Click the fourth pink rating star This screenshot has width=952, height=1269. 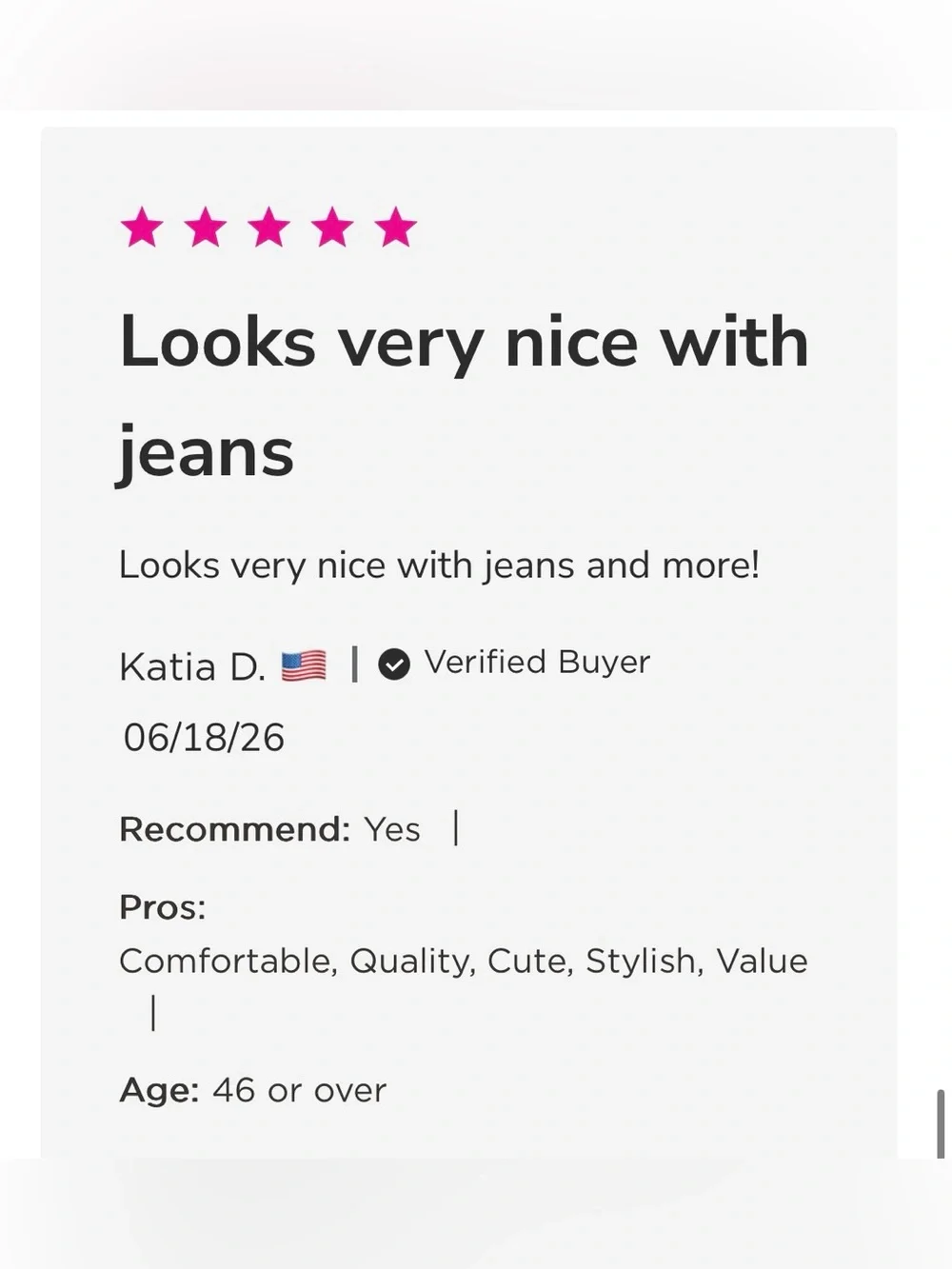(x=332, y=228)
